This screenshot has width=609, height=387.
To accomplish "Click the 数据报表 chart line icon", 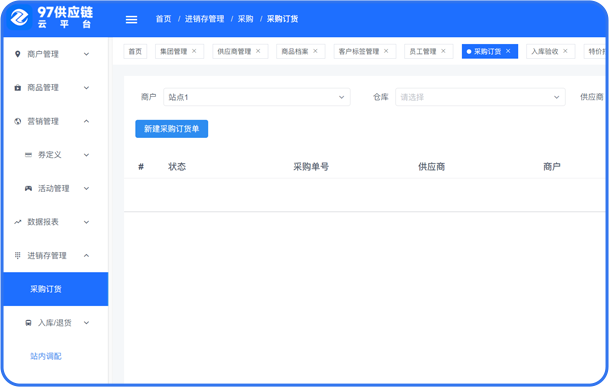I will 17,222.
